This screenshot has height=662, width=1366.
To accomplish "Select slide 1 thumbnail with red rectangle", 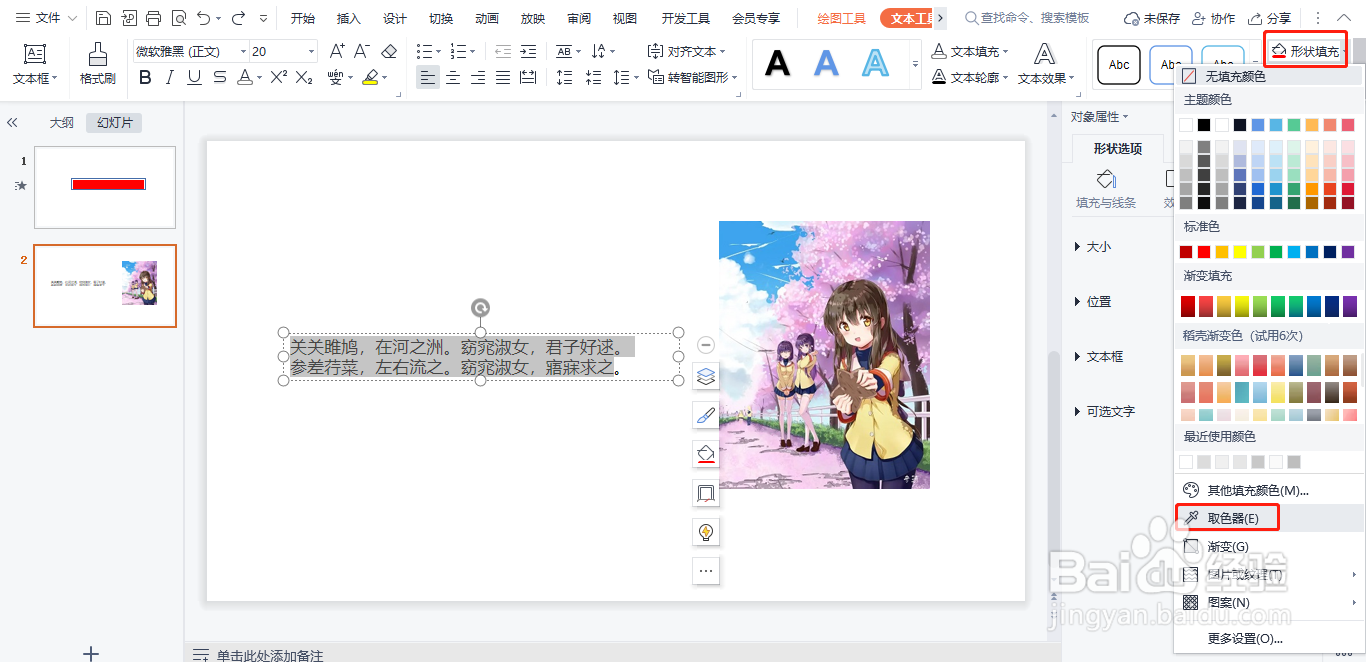I will click(x=105, y=187).
